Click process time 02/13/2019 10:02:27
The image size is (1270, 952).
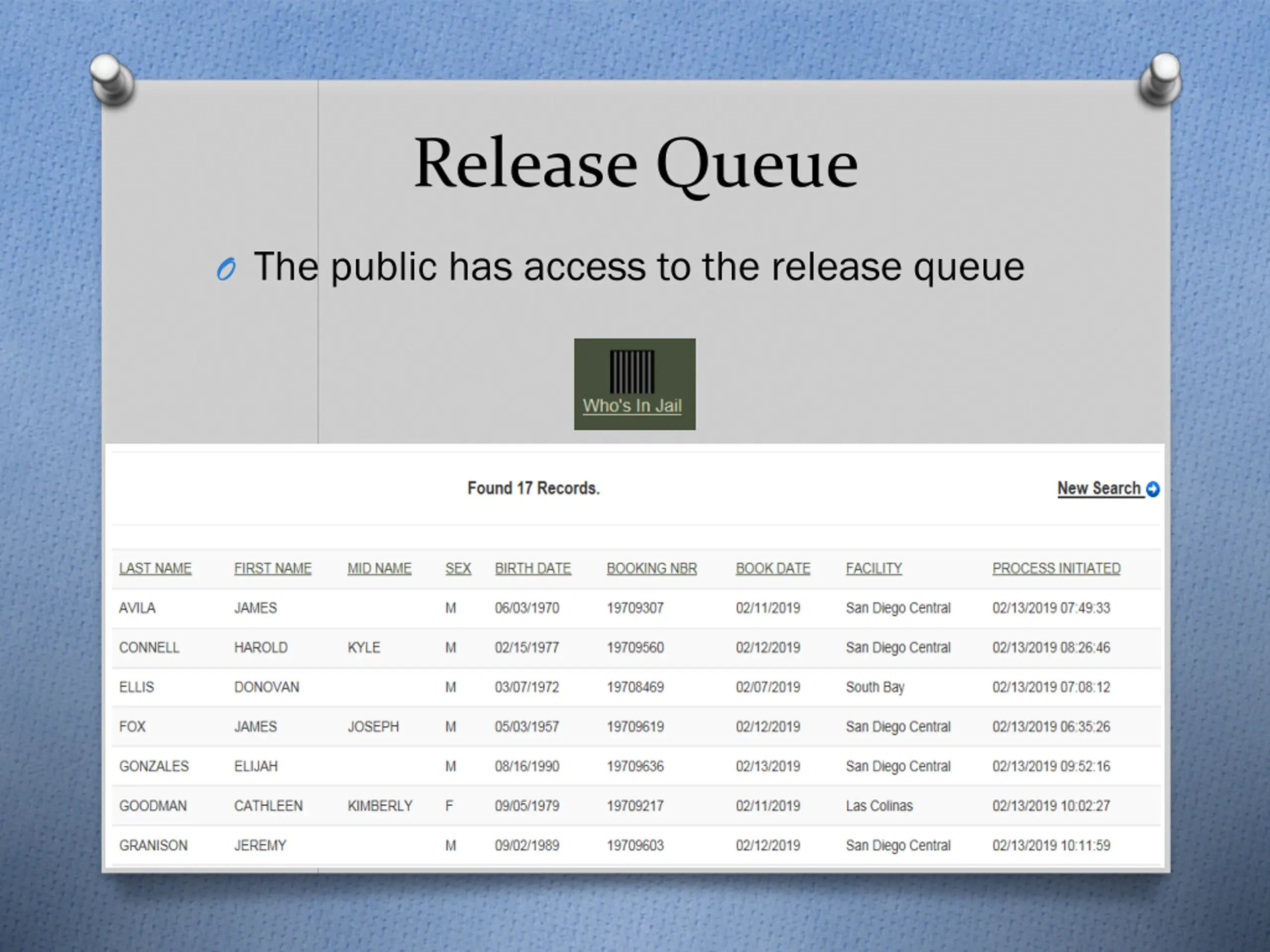click(x=1051, y=806)
